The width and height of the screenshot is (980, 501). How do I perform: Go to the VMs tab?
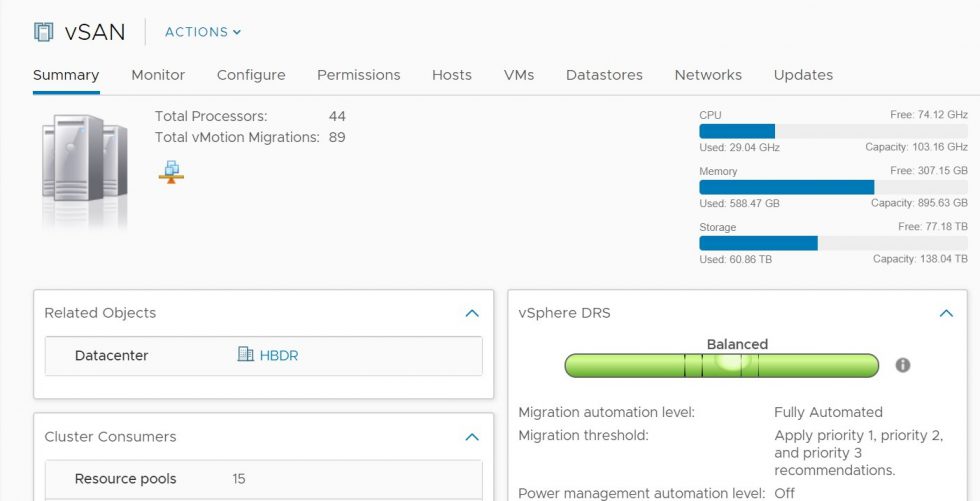pos(519,75)
